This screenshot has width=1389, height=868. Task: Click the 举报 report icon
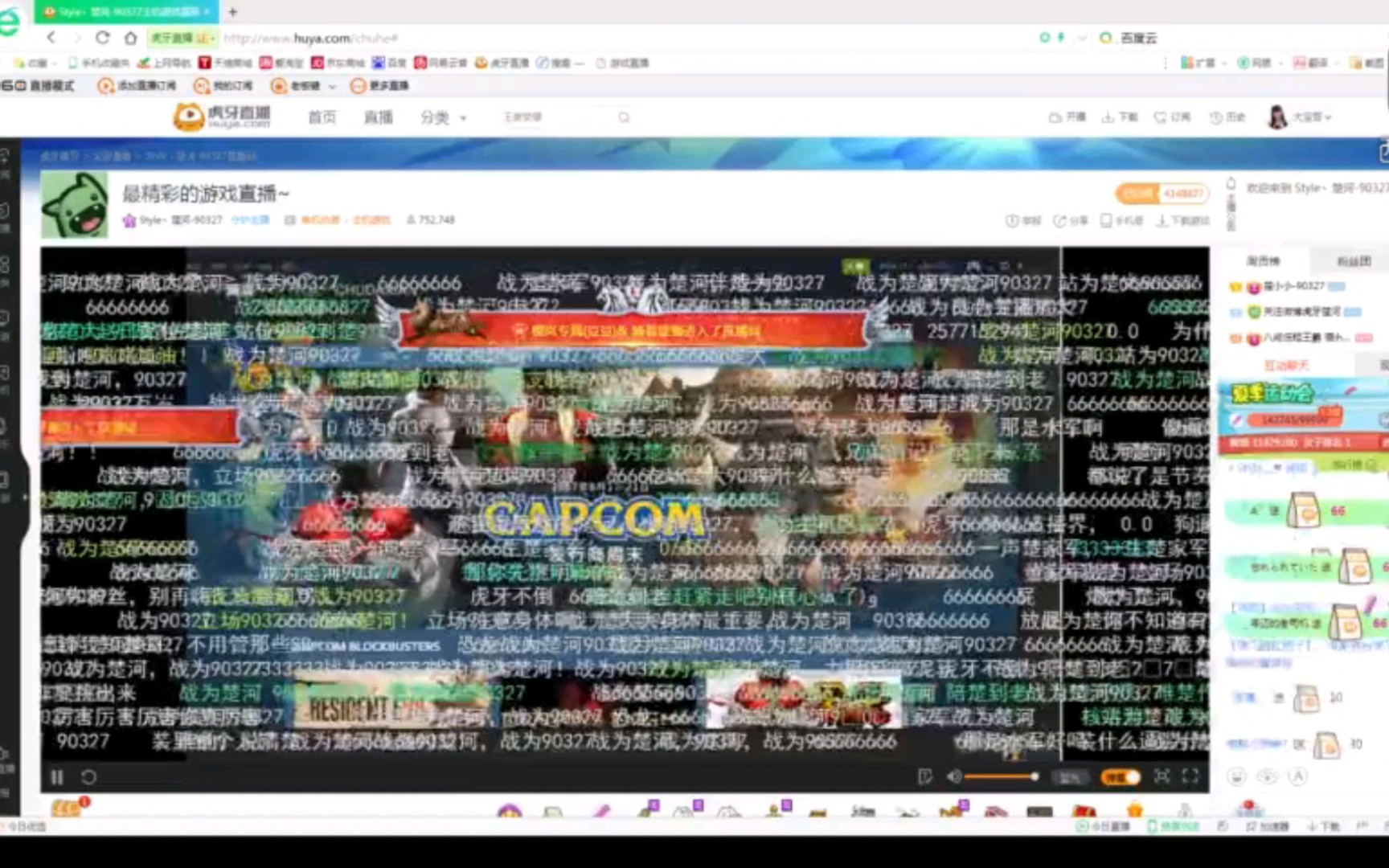1022,220
